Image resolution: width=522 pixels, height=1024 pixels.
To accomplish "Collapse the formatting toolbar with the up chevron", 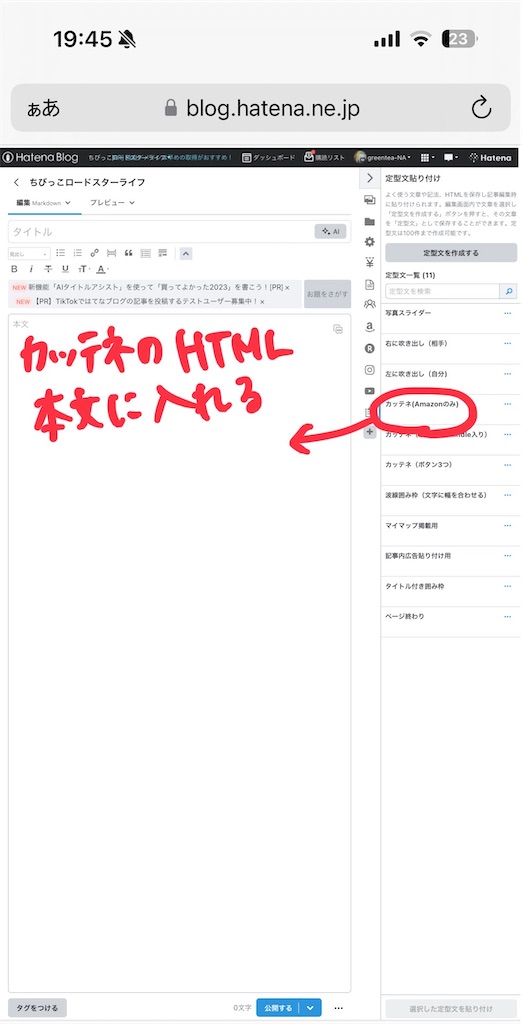I will [186, 253].
